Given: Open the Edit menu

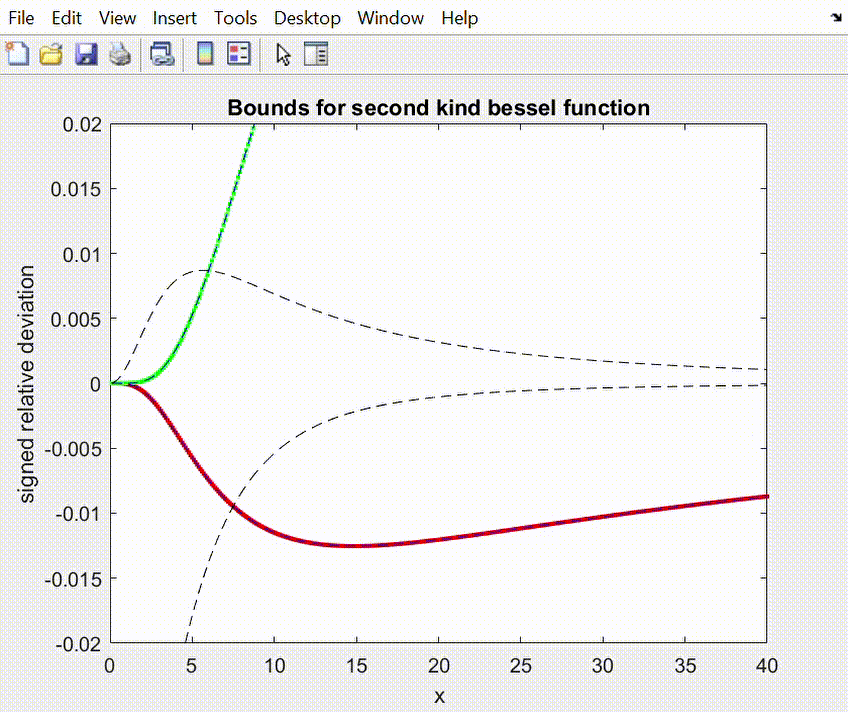Looking at the screenshot, I should pos(66,18).
